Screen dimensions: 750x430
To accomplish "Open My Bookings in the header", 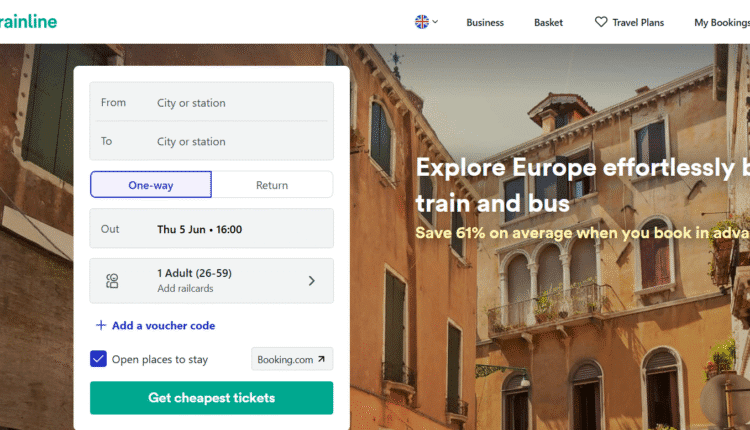I will click(721, 22).
